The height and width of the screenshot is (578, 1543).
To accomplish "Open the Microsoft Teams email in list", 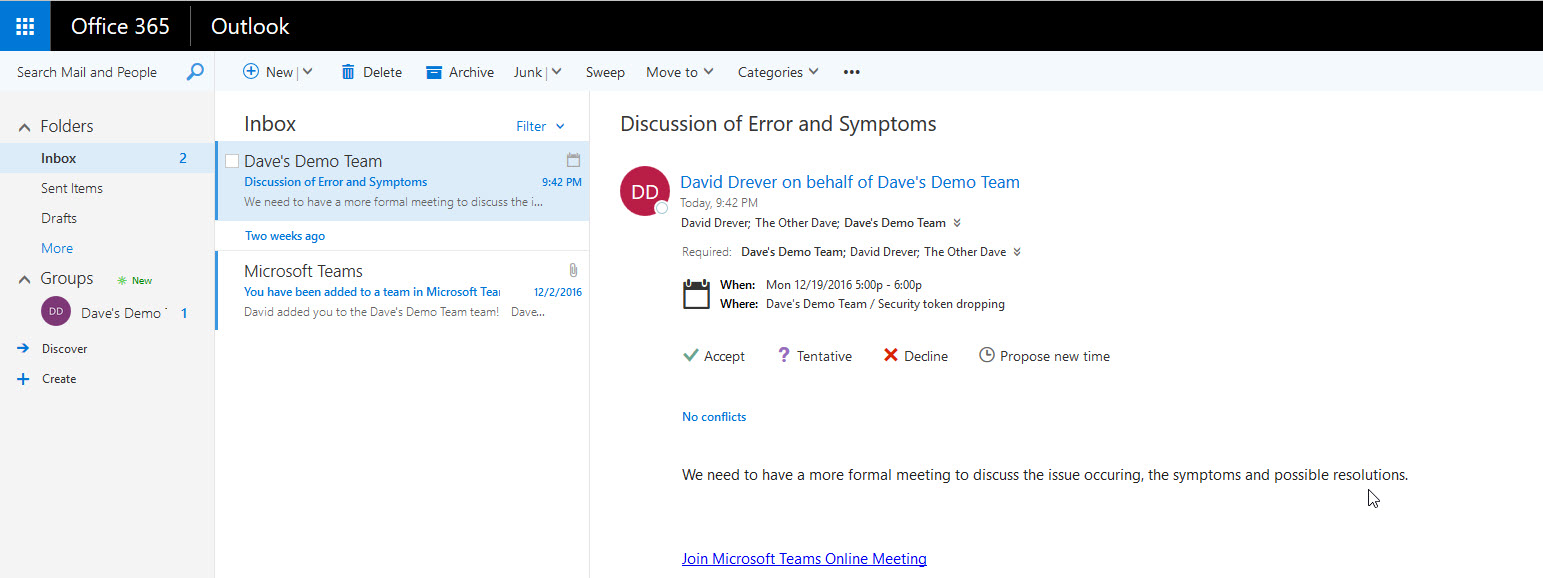I will pos(402,290).
